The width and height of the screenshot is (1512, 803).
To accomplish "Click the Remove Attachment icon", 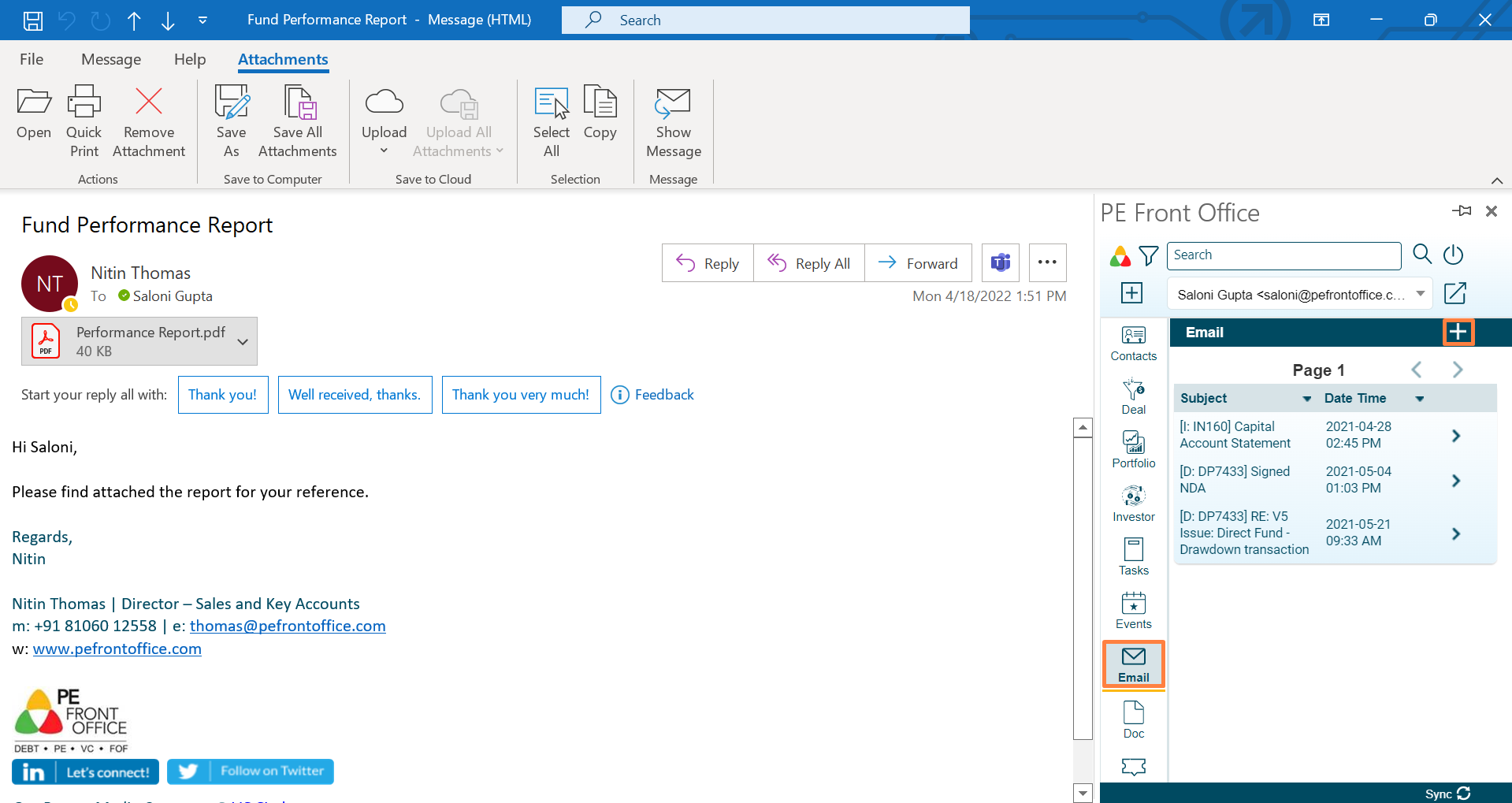I will coord(148,102).
